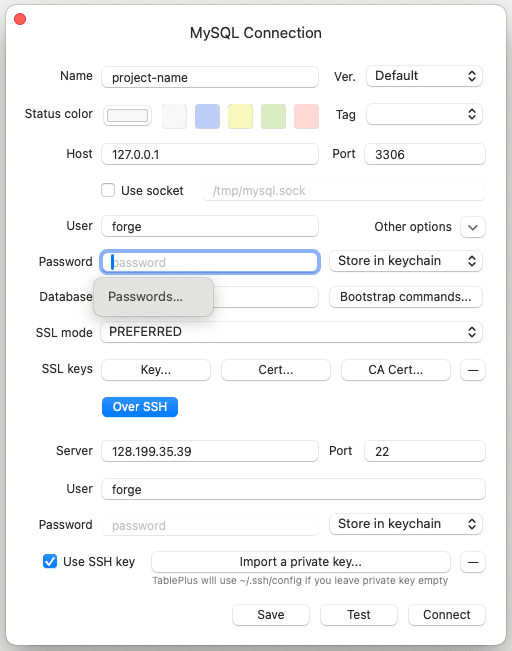Close the MySQL Connection window
The width and height of the screenshot is (512, 651).
click(x=20, y=19)
